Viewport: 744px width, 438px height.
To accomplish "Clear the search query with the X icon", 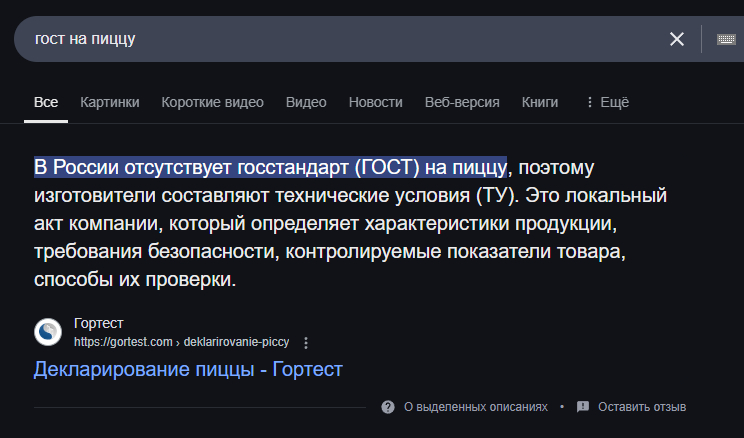I will pyautogui.click(x=677, y=39).
